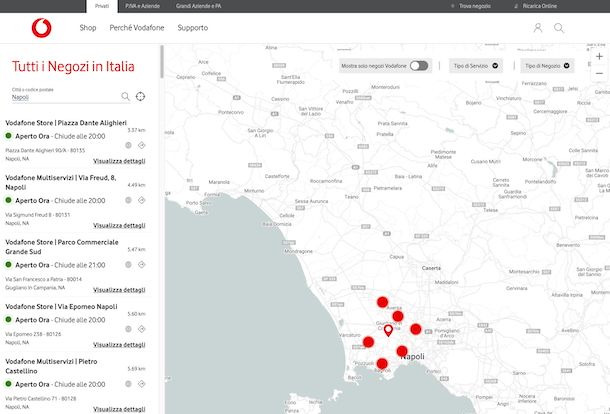This screenshot has height=414, width=610.
Task: Open the Tipo di Negozio dropdown
Action: click(x=548, y=66)
